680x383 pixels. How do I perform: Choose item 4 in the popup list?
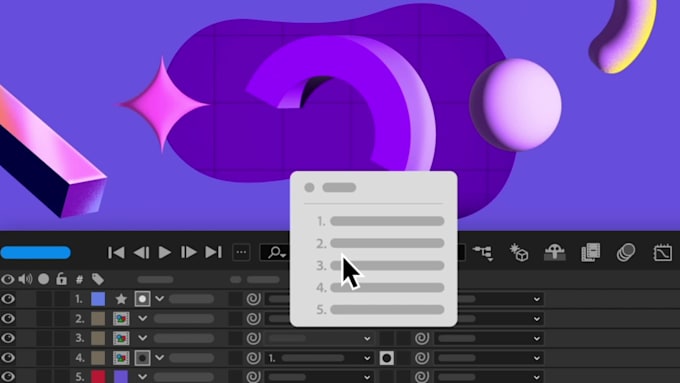380,288
